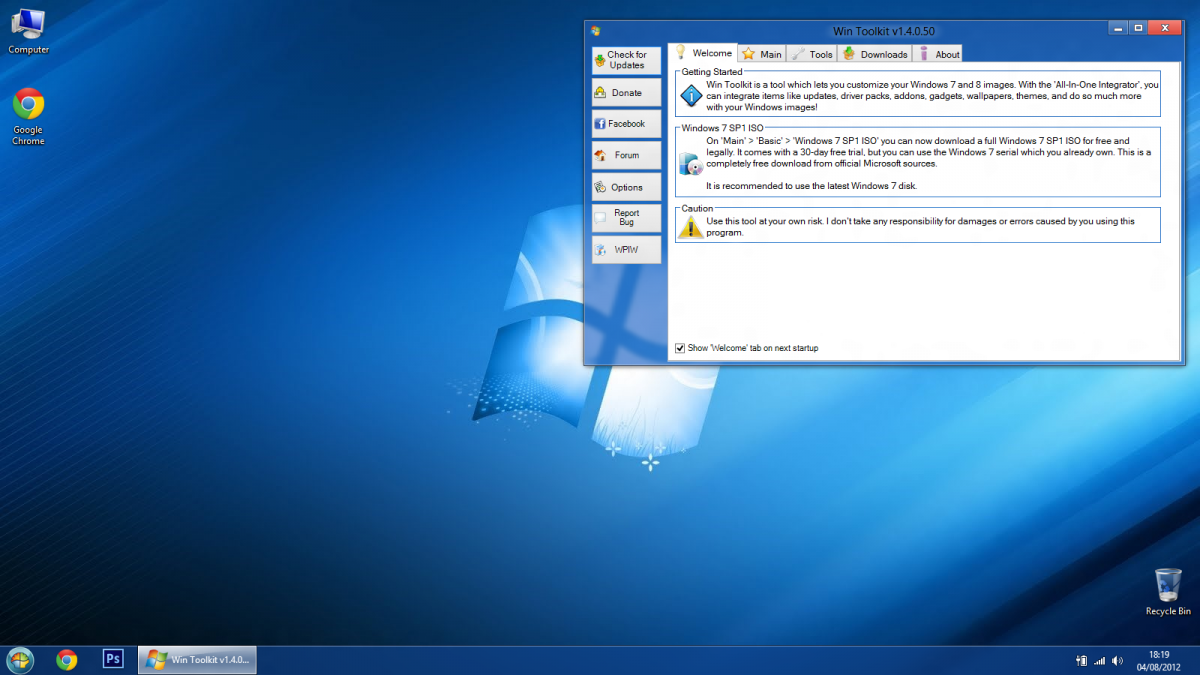Click the volume speaker tray icon
This screenshot has height=675, width=1200.
[1117, 660]
